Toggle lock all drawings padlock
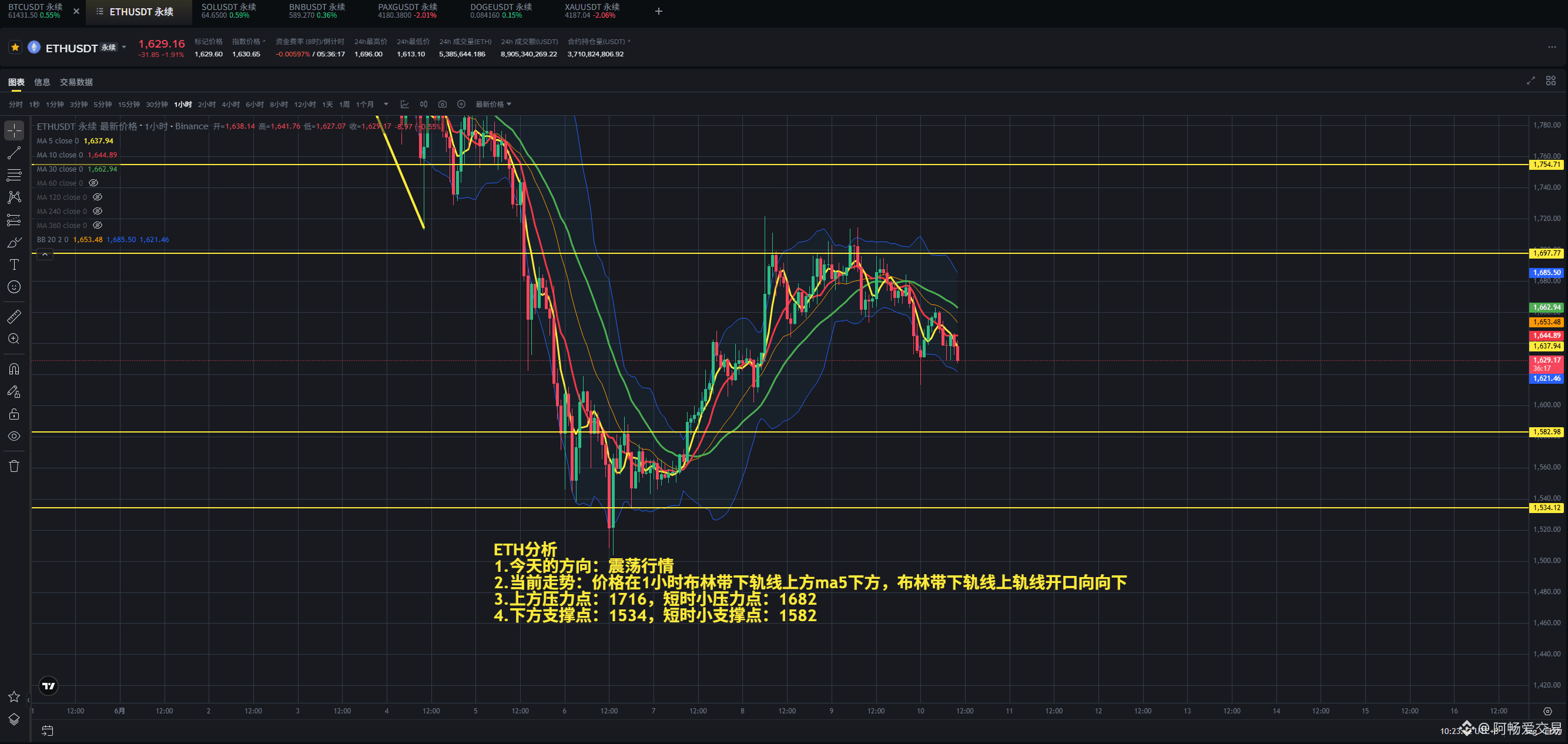1568x744 pixels. tap(14, 414)
